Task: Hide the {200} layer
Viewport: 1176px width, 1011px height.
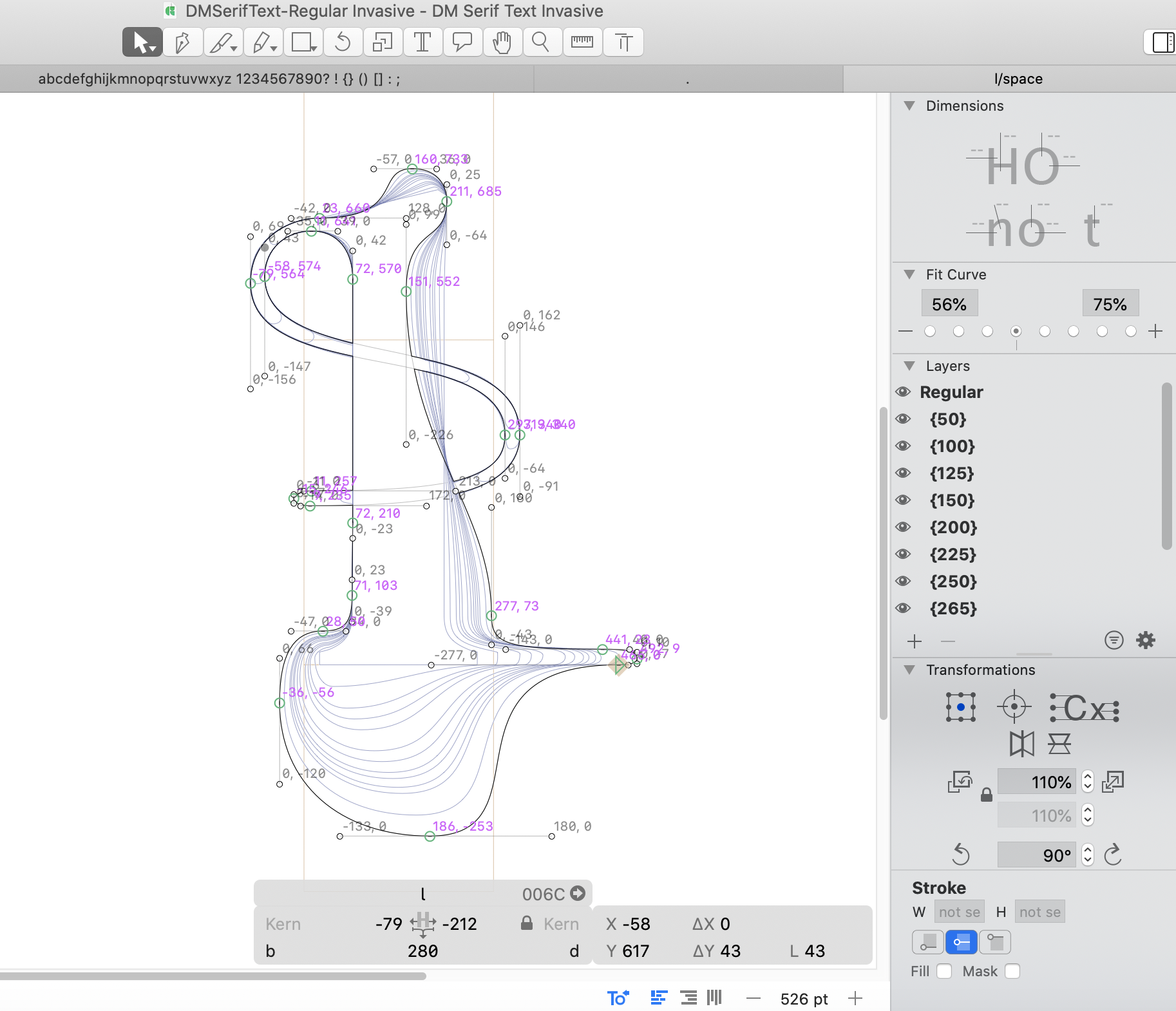Action: coord(903,527)
